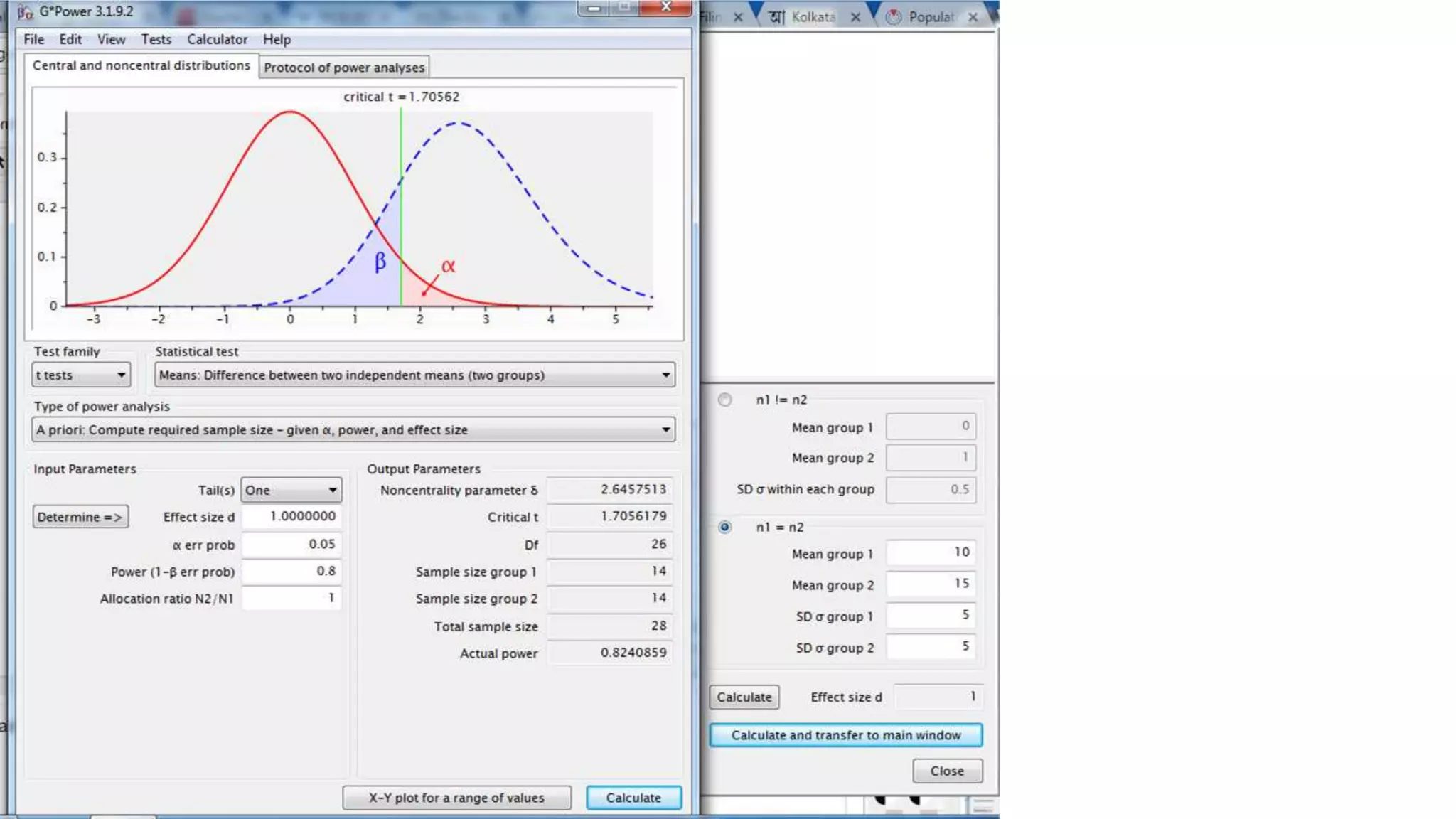Select the n1 != n2 radio button
The image size is (1456, 819).
point(724,400)
